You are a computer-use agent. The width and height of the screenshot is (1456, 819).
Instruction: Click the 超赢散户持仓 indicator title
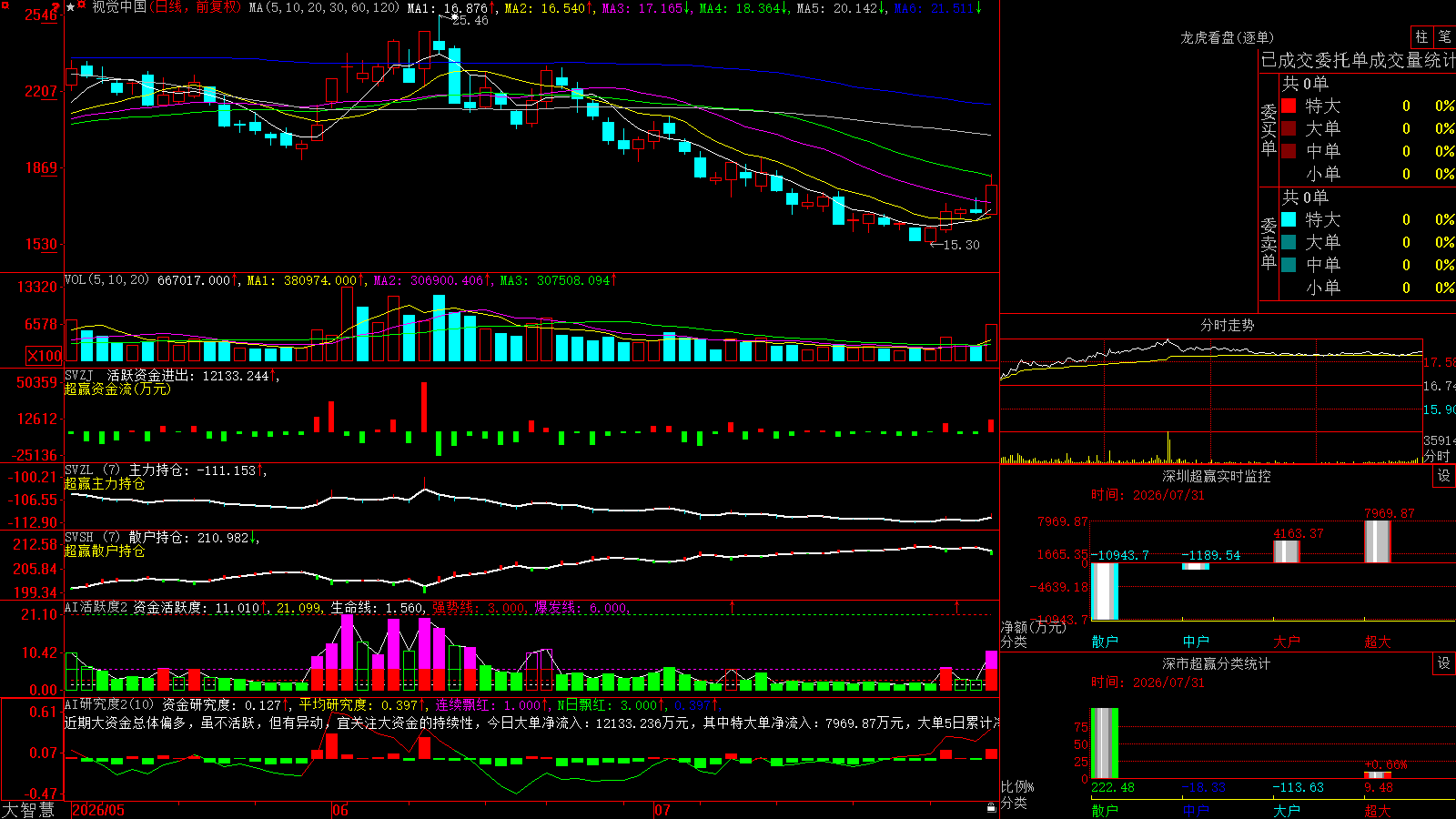[105, 551]
